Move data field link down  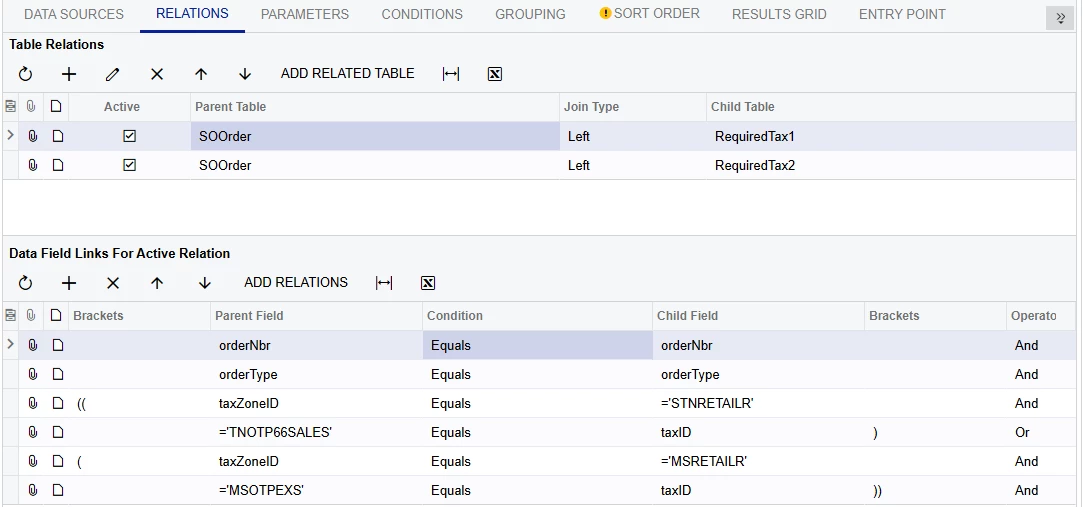pos(204,283)
